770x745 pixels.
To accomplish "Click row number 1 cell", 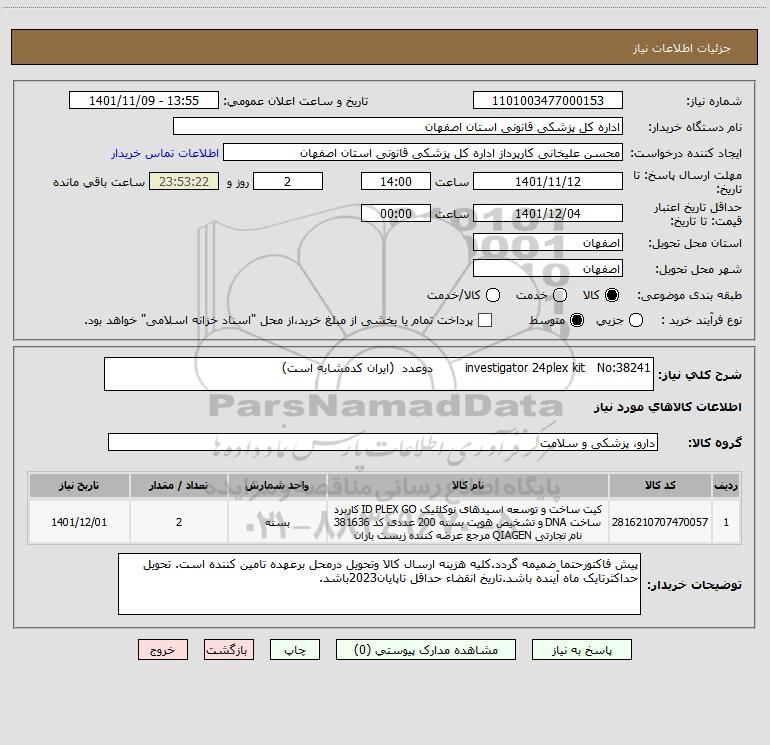I will click(x=726, y=522).
